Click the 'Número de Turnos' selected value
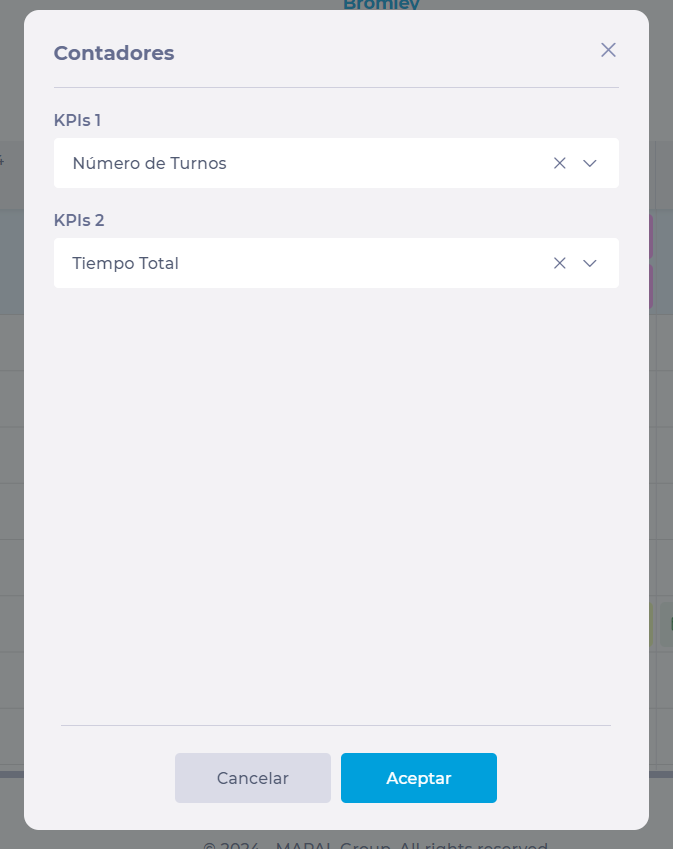673x849 pixels. [150, 163]
